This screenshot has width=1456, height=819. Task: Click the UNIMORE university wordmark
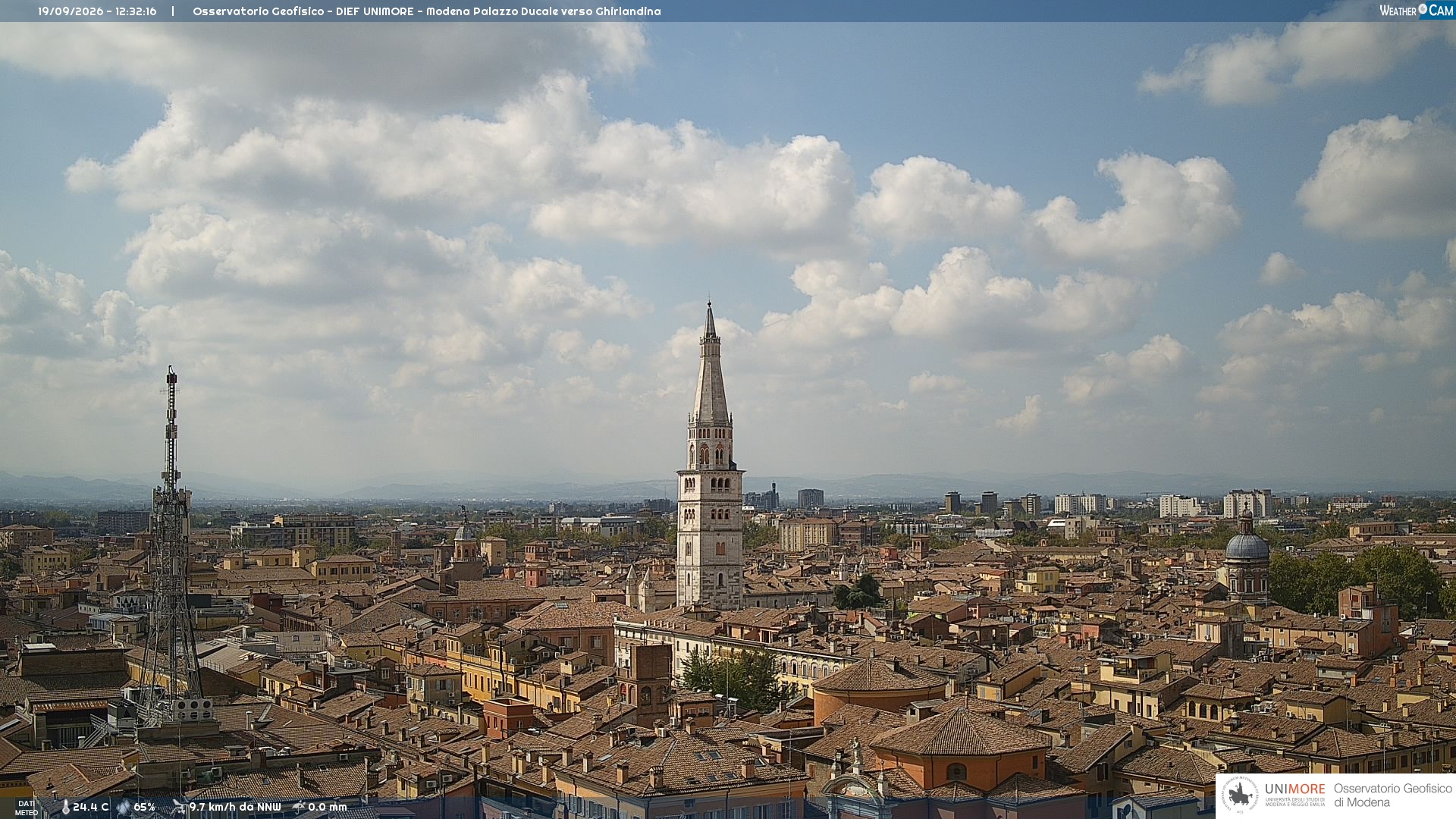(x=1294, y=789)
